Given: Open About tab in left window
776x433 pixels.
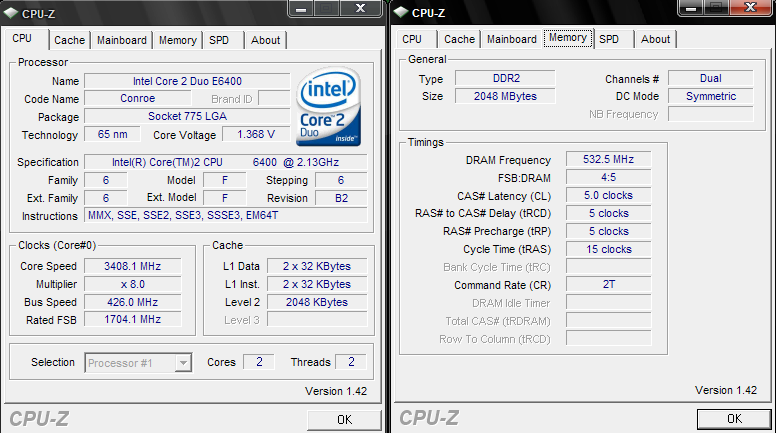Looking at the screenshot, I should click(x=265, y=40).
